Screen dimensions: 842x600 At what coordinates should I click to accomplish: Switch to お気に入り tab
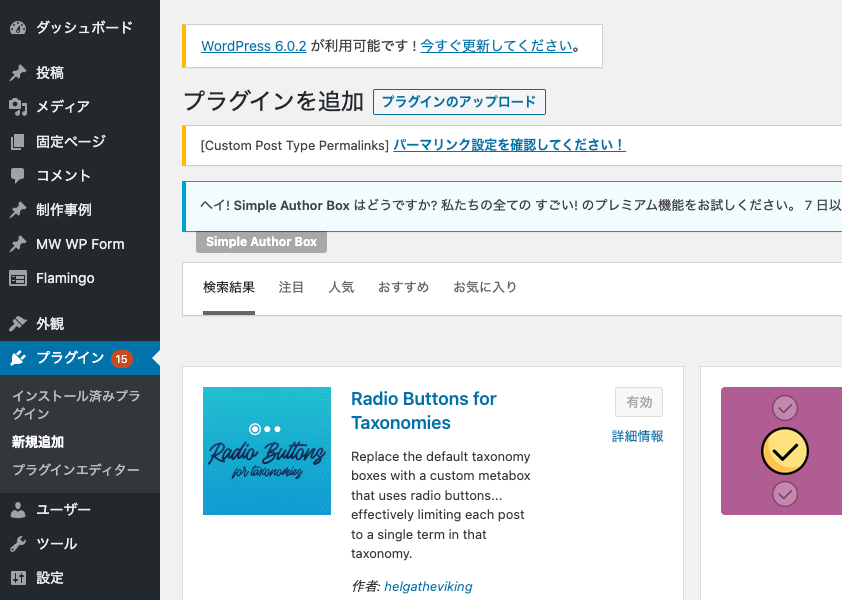(x=485, y=287)
